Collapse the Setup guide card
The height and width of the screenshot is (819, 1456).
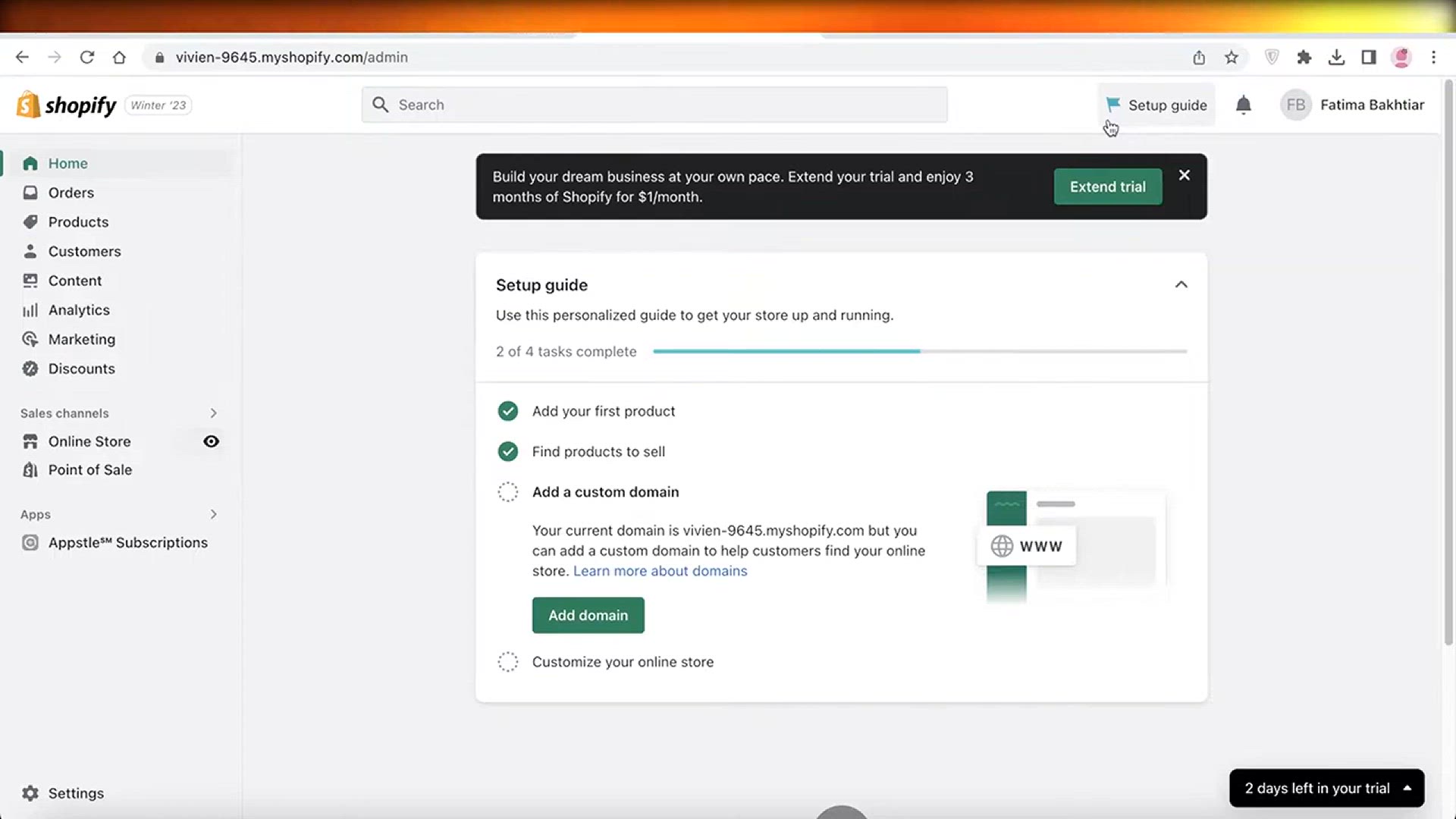(1181, 285)
